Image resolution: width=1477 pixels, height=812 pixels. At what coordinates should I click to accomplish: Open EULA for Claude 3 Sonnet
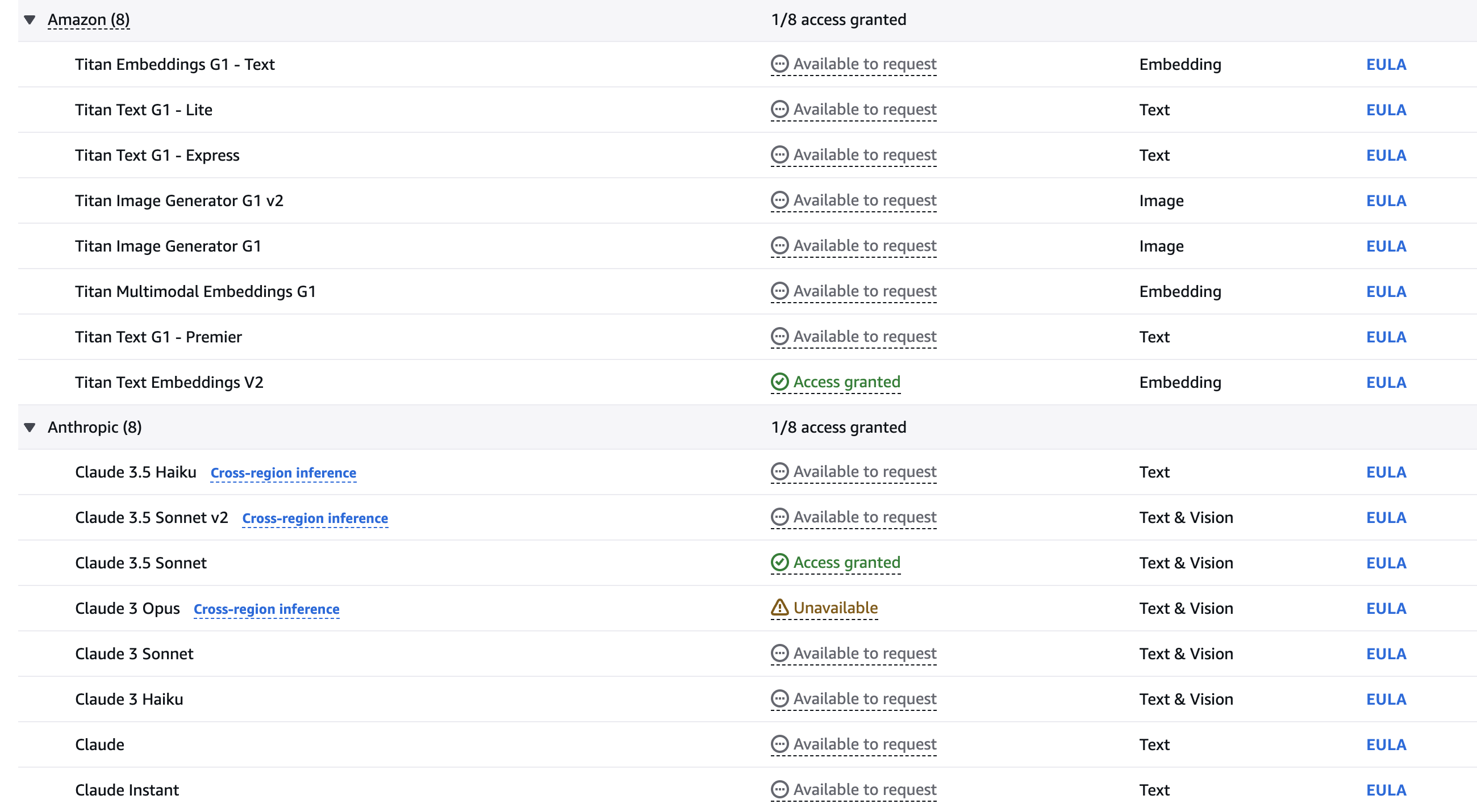click(x=1386, y=654)
